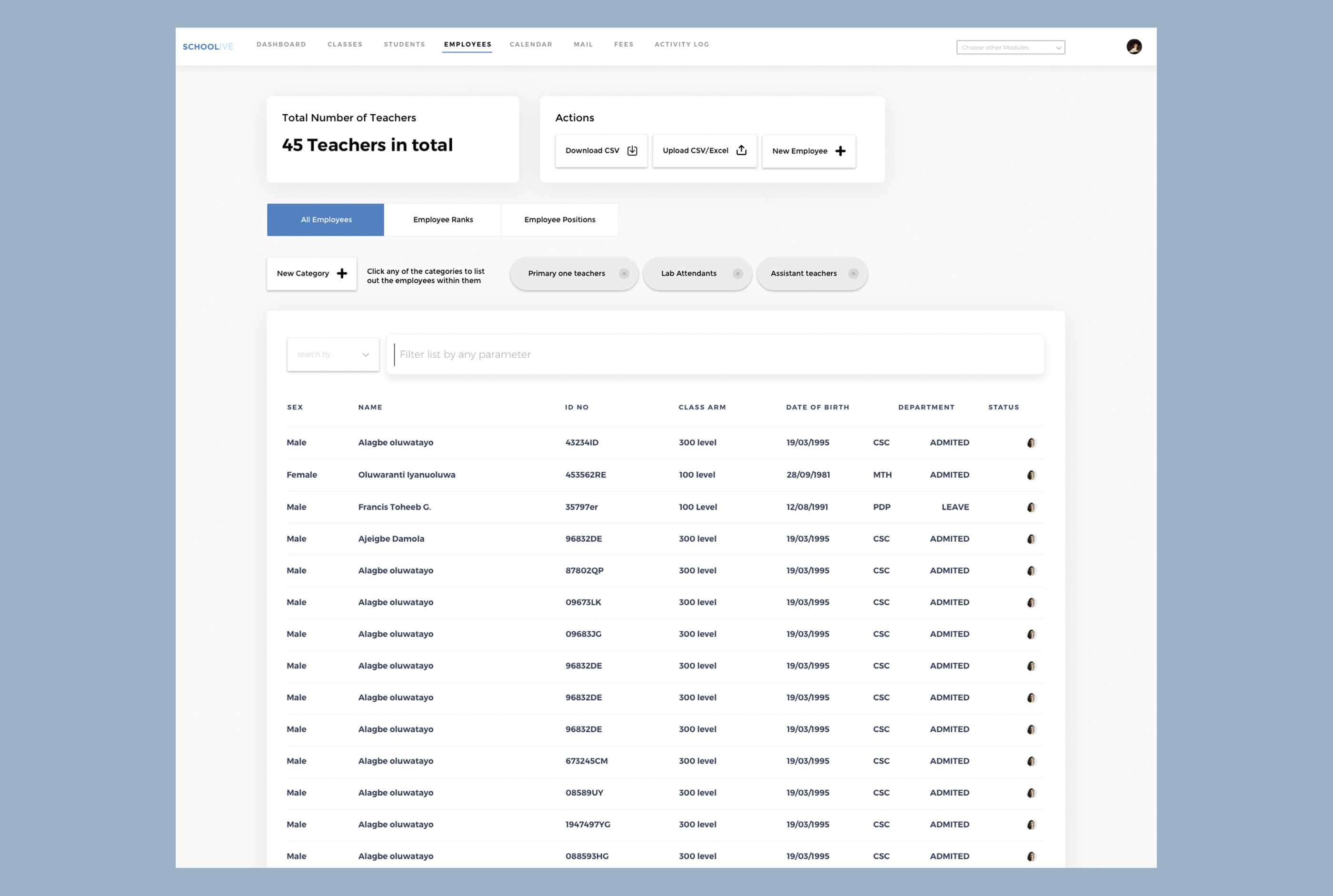Click the SCHOOLLIVE logo
Viewport: 1333px width, 896px height.
[x=208, y=47]
